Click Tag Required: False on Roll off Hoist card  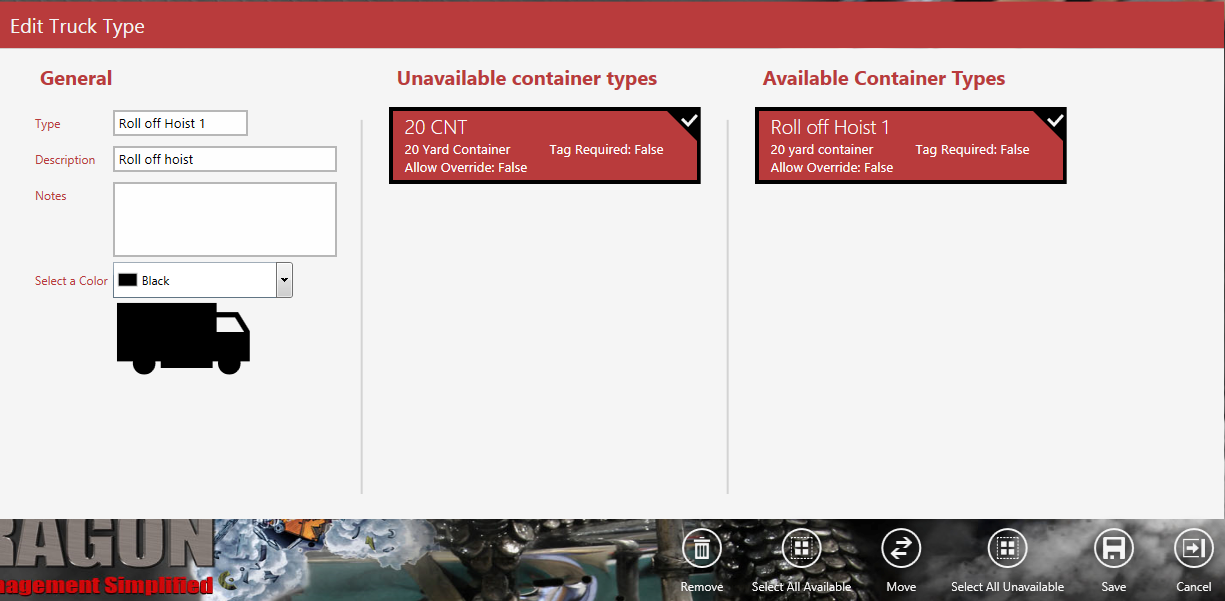pyautogui.click(x=972, y=150)
